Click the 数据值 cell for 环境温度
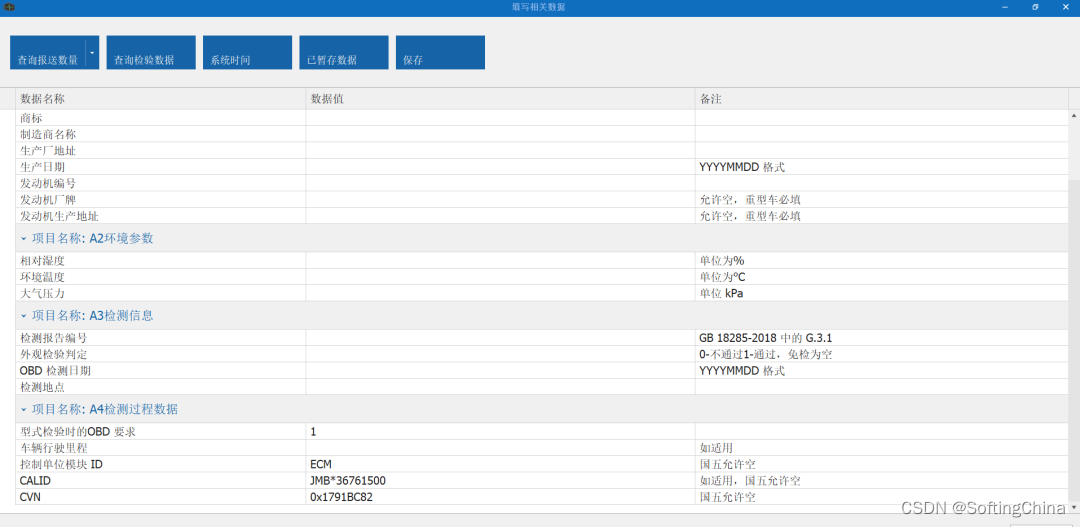 (x=500, y=278)
